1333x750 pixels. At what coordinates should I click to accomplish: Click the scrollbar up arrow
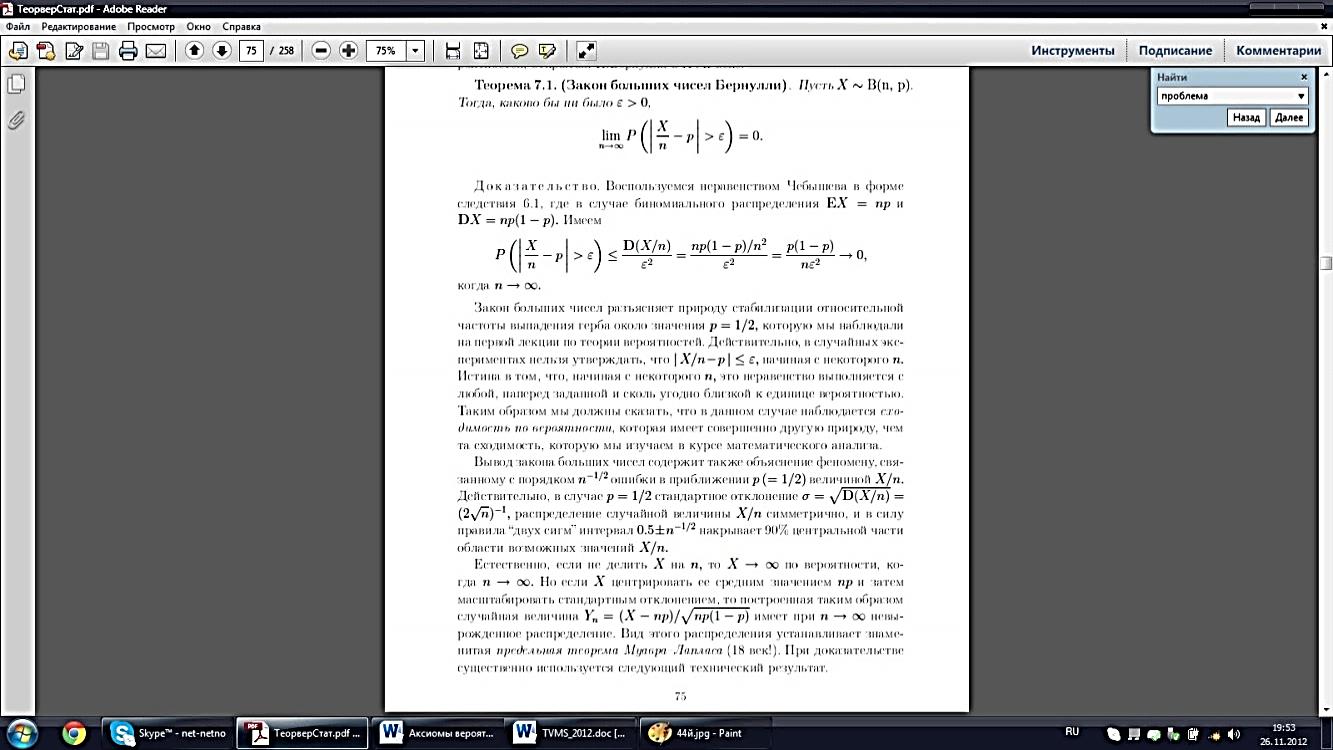click(x=1326, y=76)
